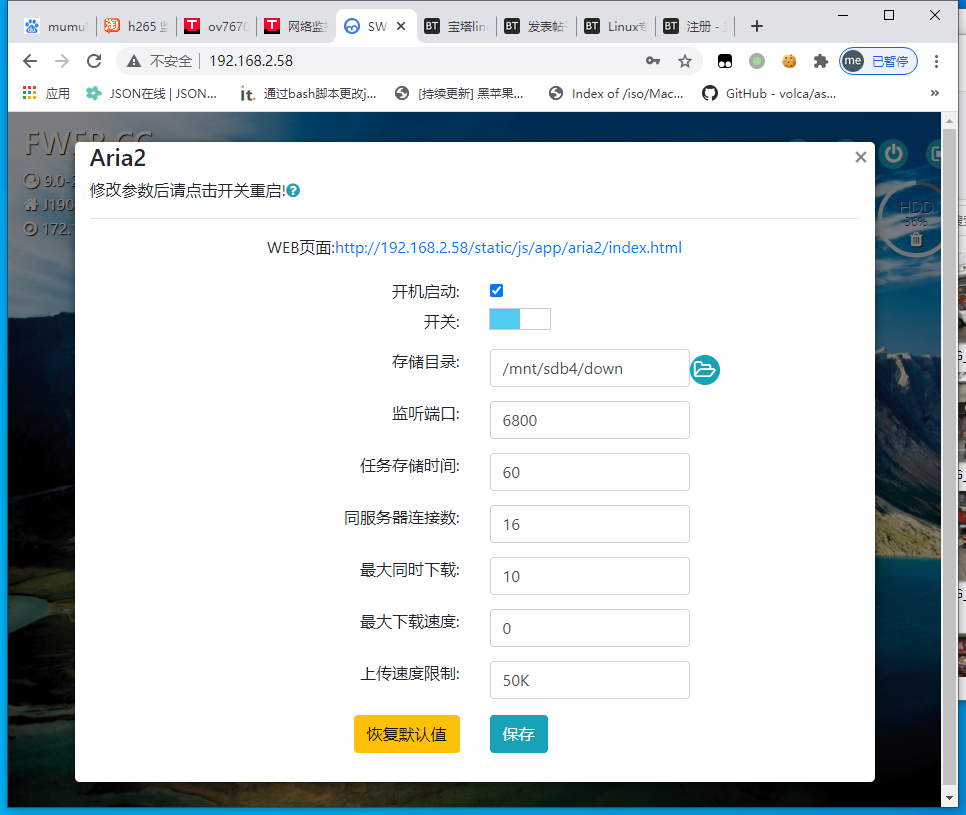This screenshot has height=815, width=966.
Task: Click the HDD trash can icon
Action: click(x=915, y=239)
